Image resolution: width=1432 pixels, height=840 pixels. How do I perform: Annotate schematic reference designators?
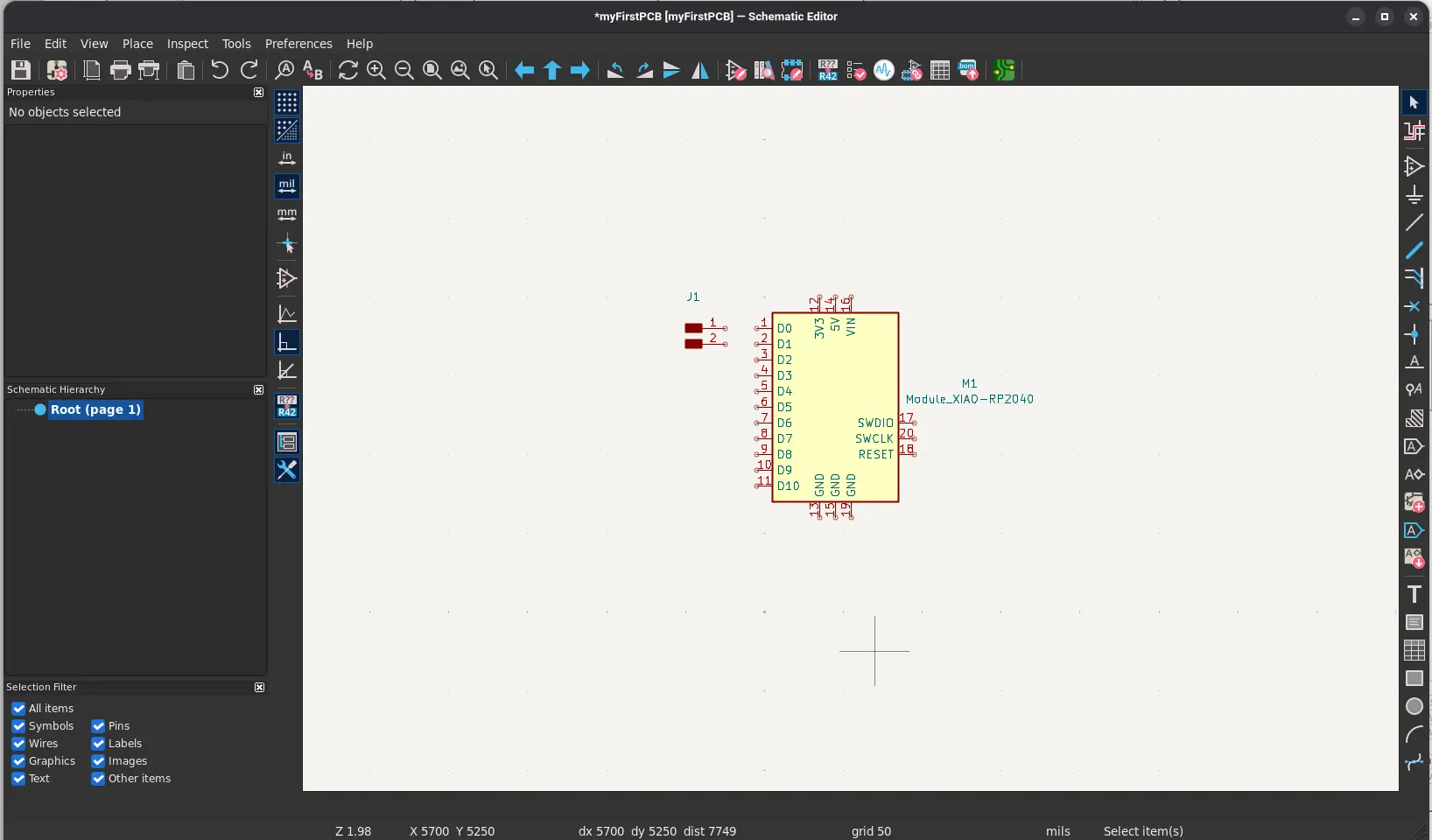point(827,71)
